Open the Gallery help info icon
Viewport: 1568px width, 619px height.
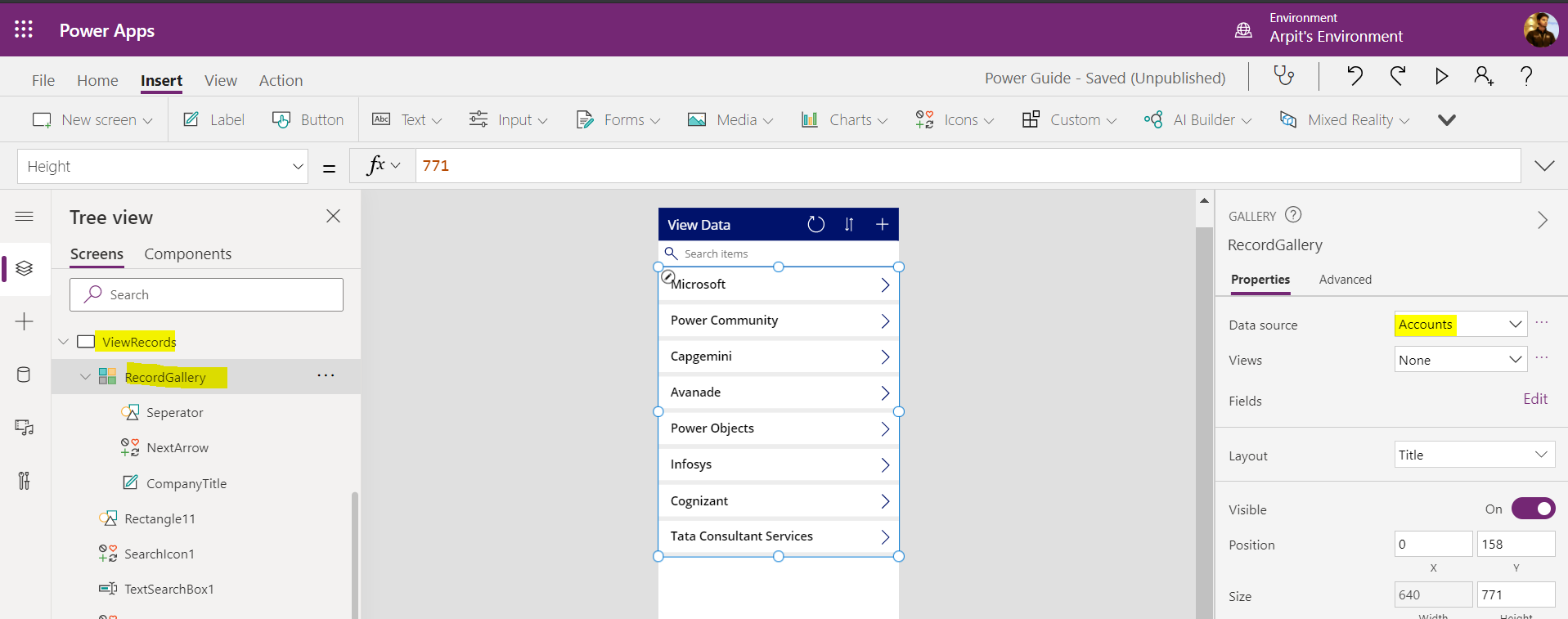tap(1293, 215)
